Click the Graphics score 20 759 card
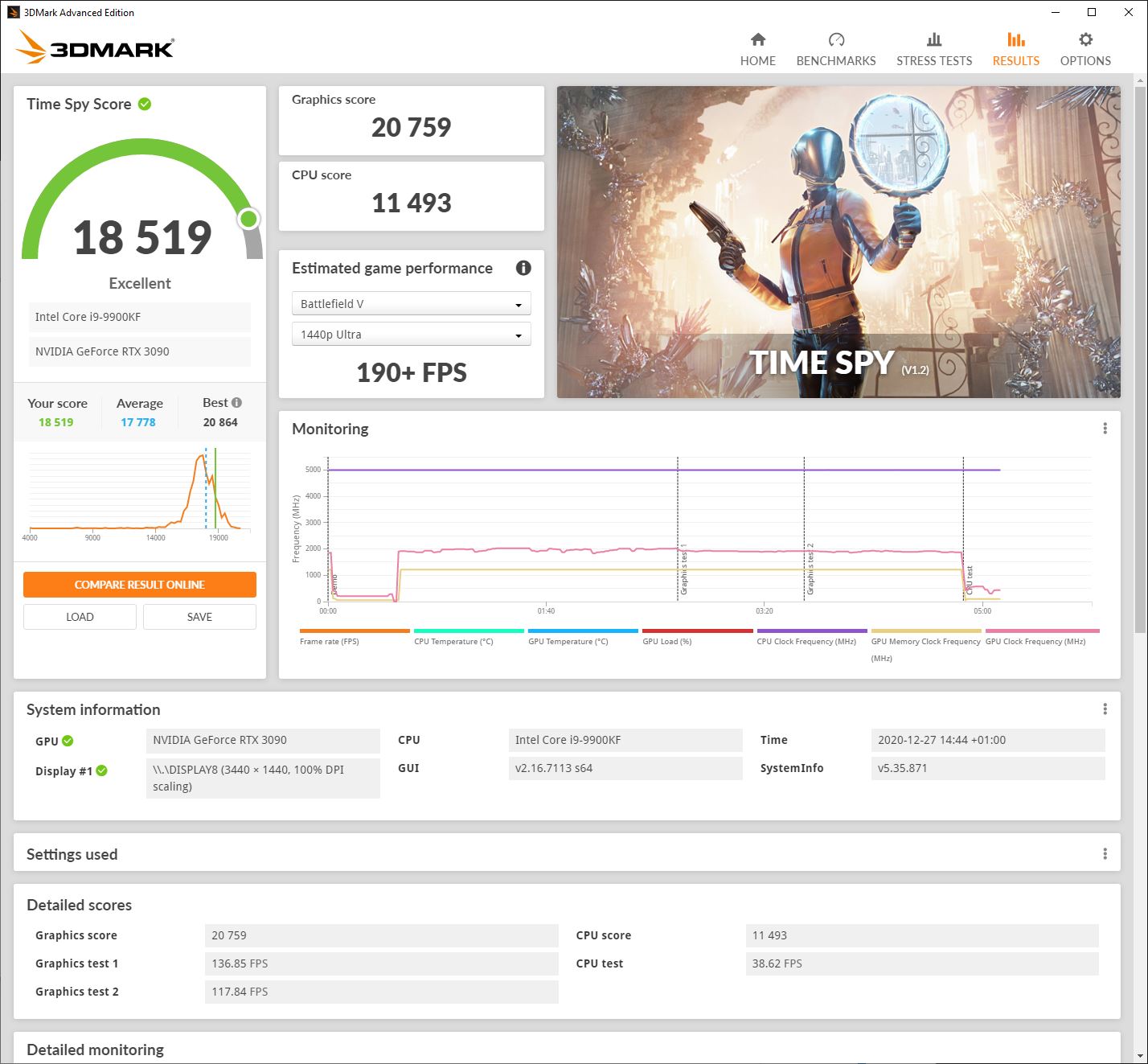Image resolution: width=1148 pixels, height=1064 pixels. [x=411, y=121]
